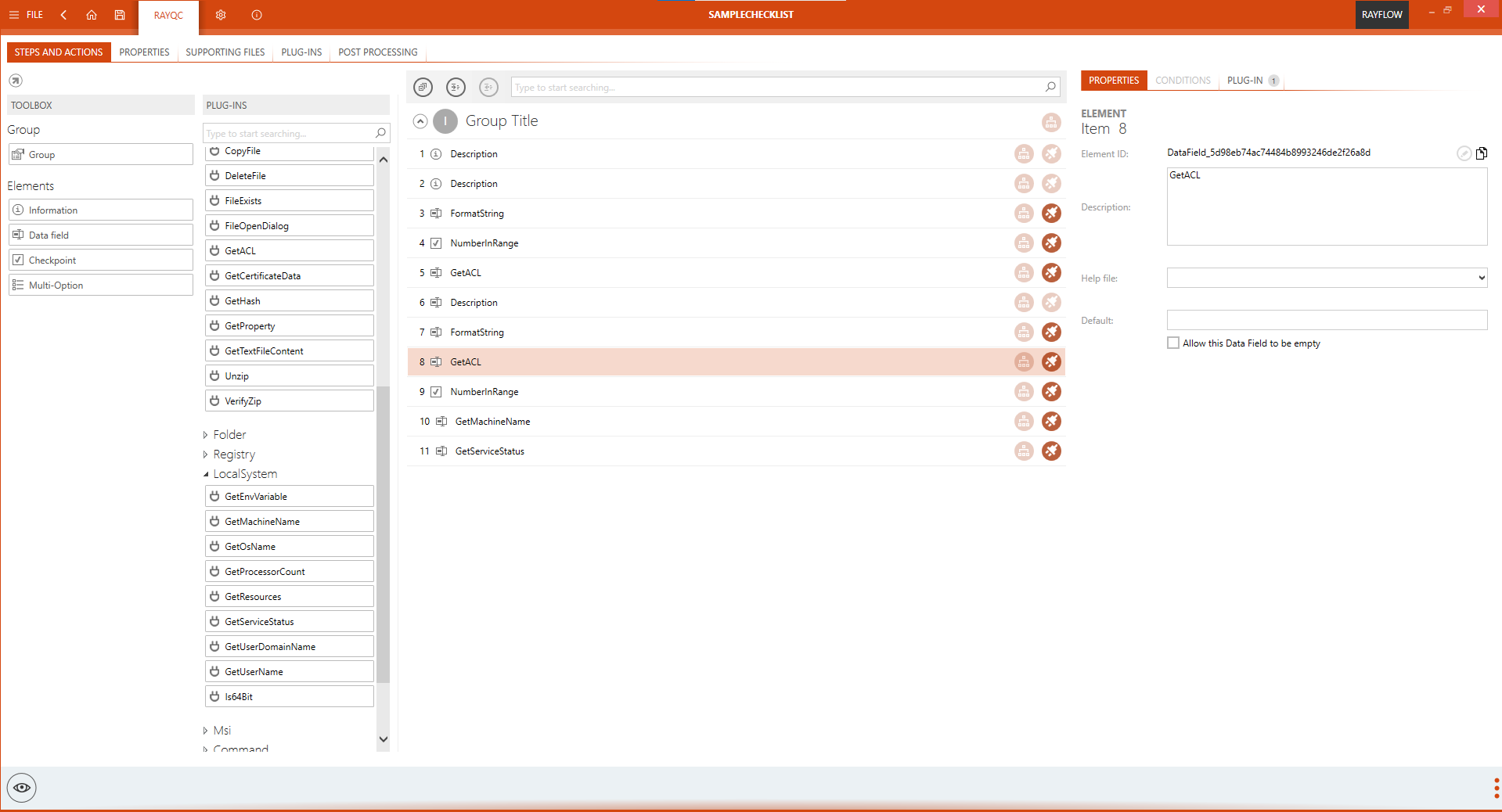Click the eye preview icon at bottom left

(x=22, y=788)
